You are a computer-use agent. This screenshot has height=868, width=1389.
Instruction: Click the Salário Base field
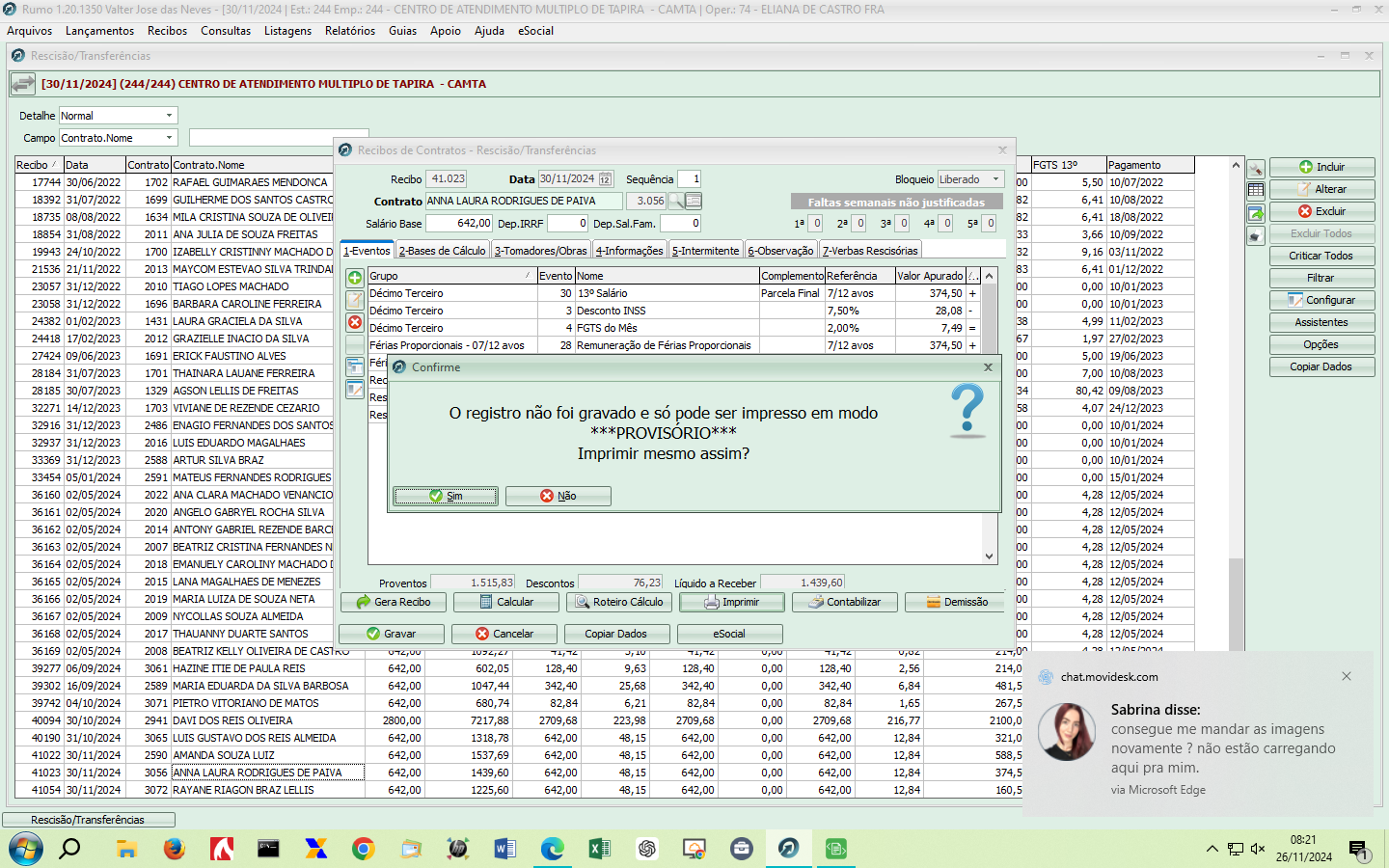coord(459,223)
